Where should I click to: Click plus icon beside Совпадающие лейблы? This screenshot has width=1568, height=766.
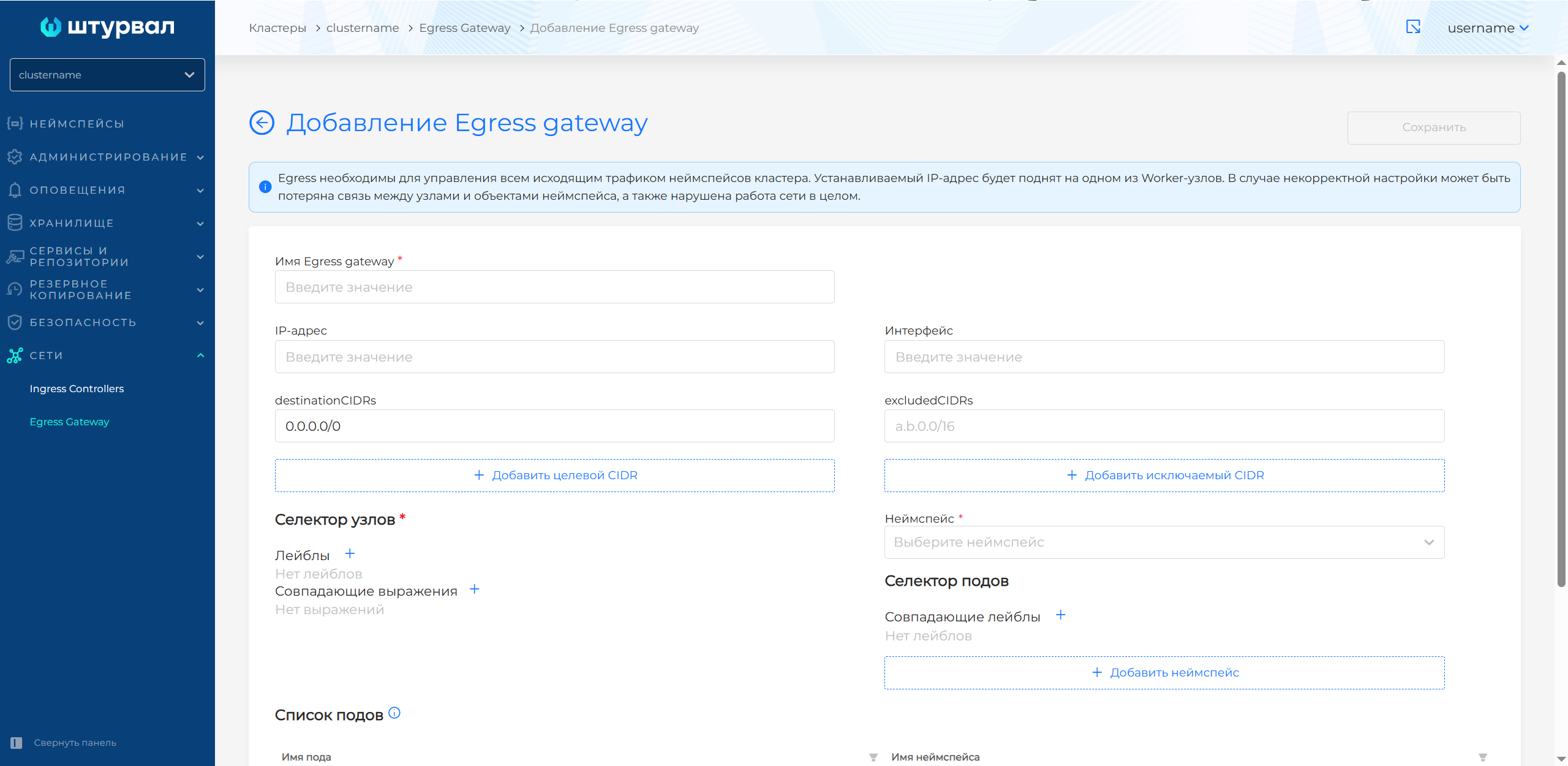[1061, 615]
